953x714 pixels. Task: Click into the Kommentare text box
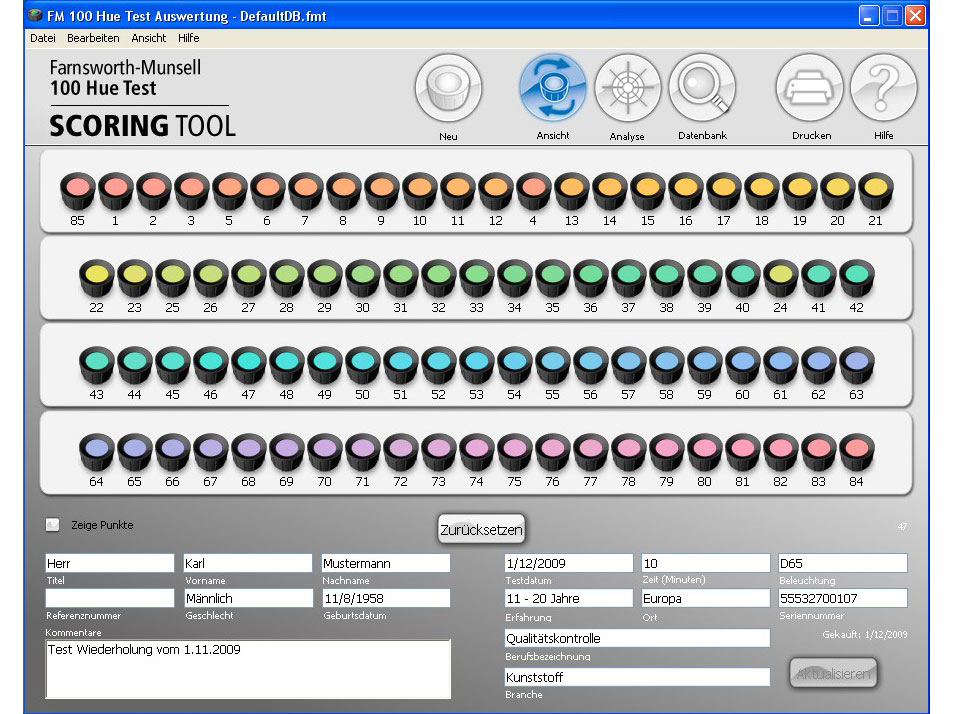coord(248,668)
